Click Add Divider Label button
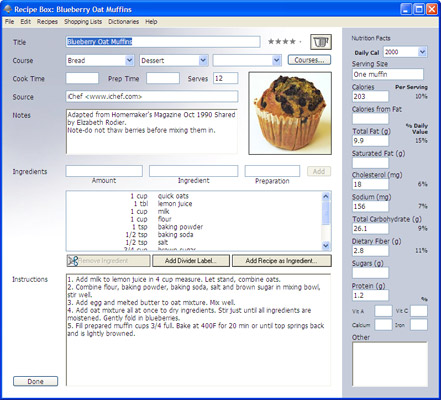This screenshot has height=400, width=441. (x=191, y=261)
